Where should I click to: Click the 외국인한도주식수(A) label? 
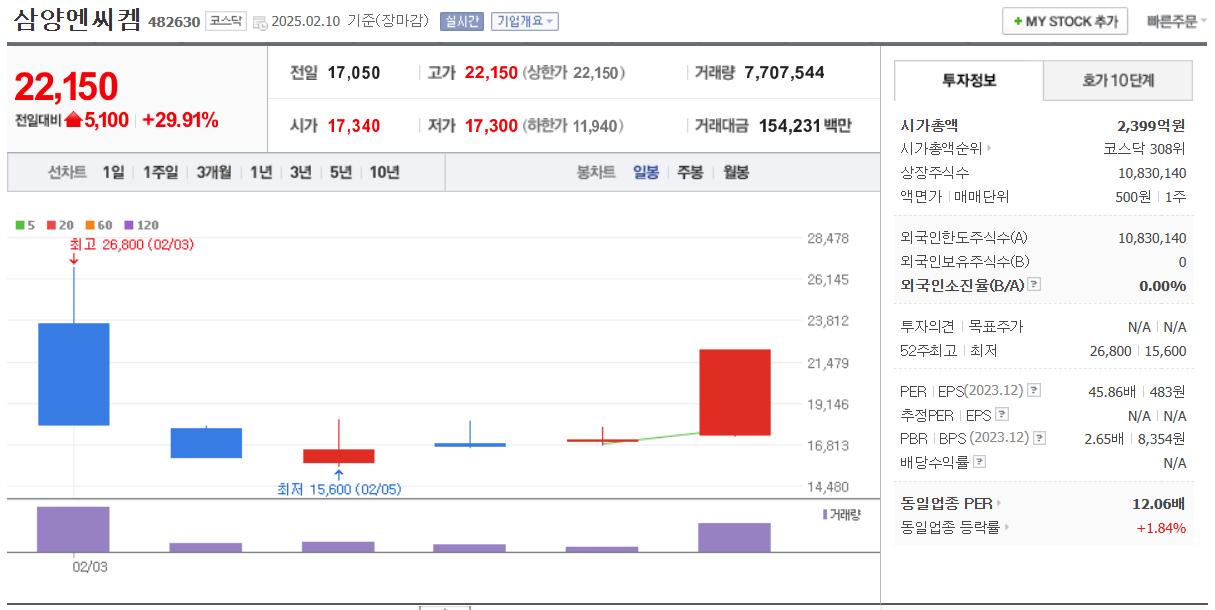click(x=964, y=238)
